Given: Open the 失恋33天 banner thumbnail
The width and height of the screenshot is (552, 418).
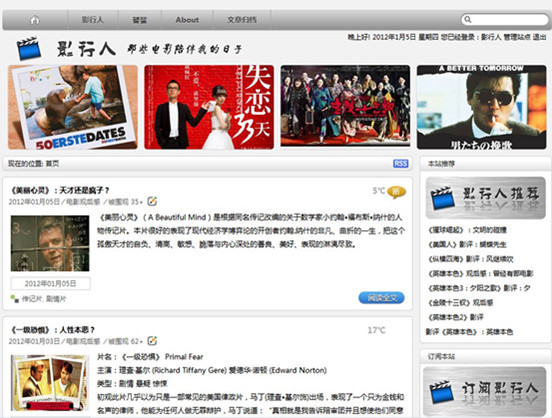Looking at the screenshot, I should click(209, 107).
